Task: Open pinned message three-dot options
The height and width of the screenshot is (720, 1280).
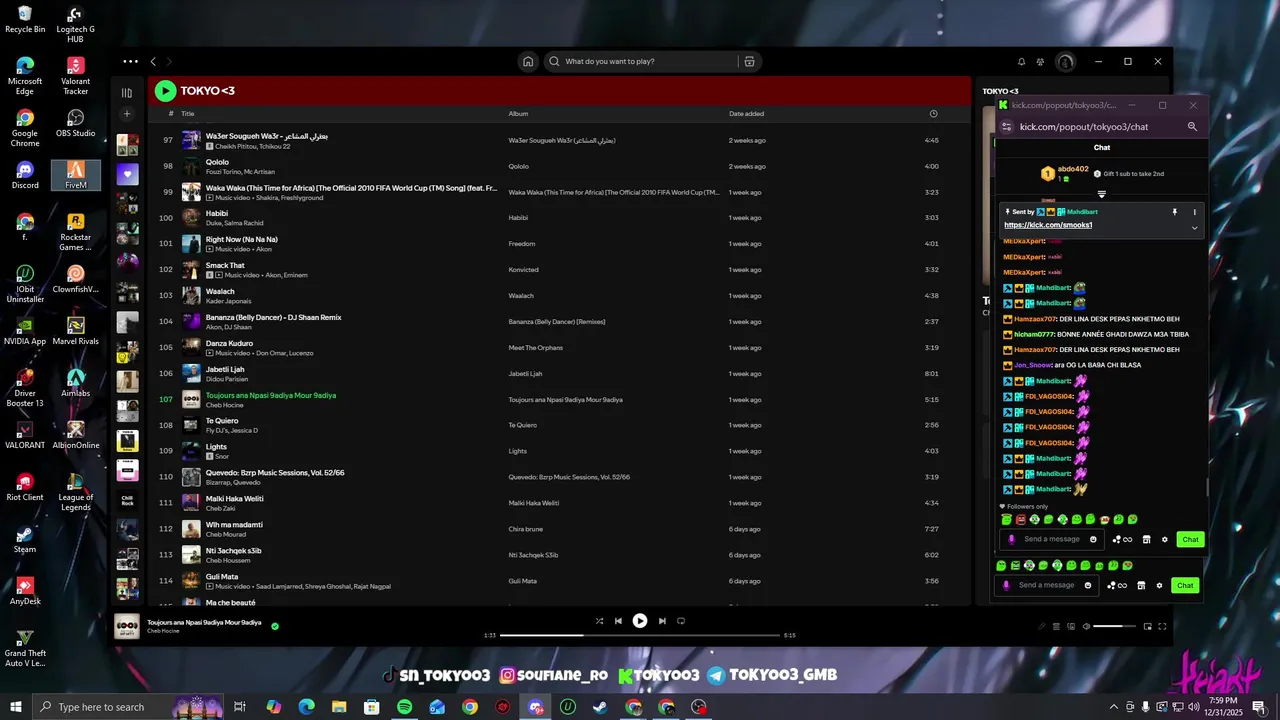Action: tap(1194, 212)
